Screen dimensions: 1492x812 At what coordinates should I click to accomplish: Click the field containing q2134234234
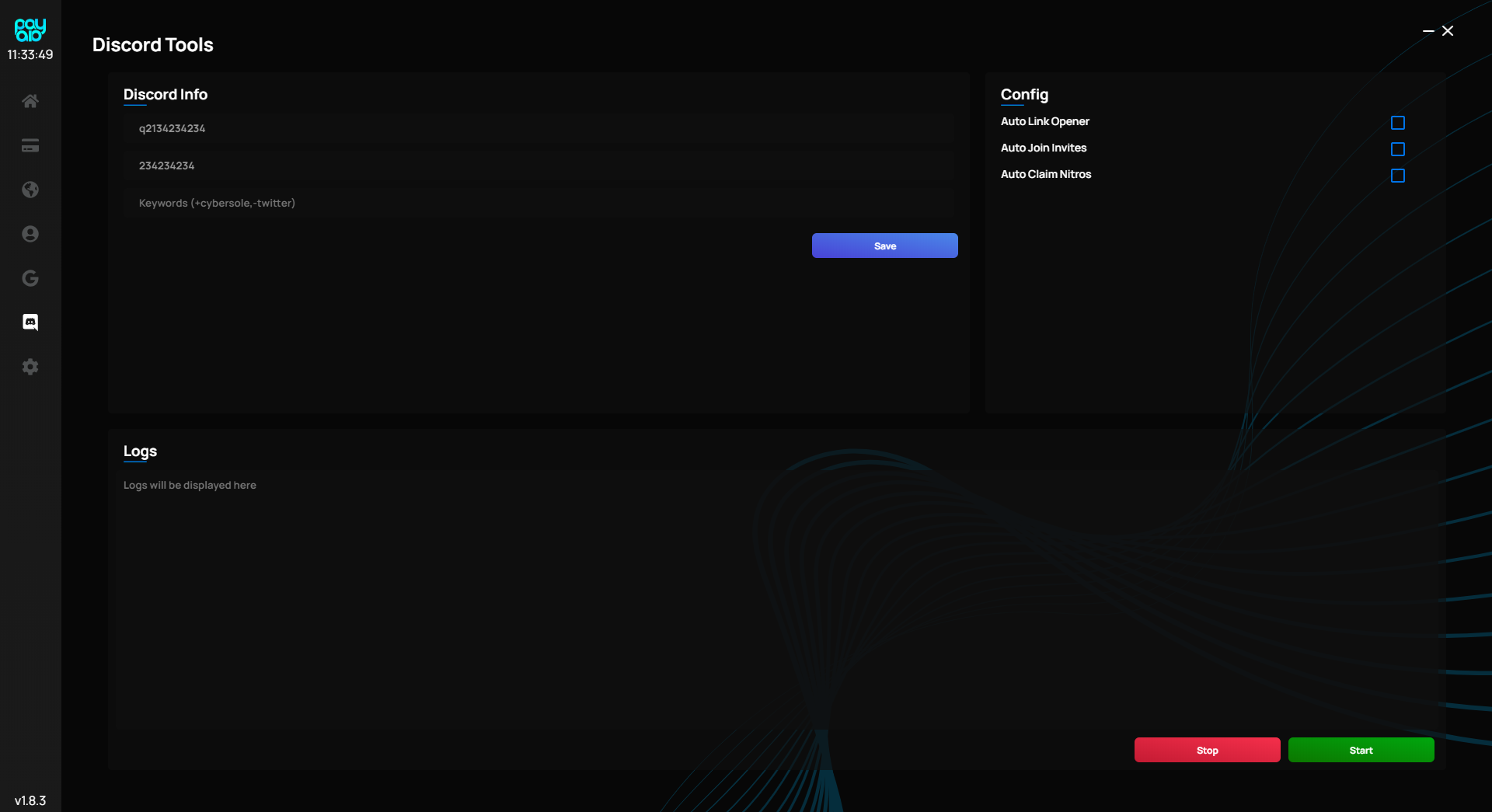pos(539,129)
